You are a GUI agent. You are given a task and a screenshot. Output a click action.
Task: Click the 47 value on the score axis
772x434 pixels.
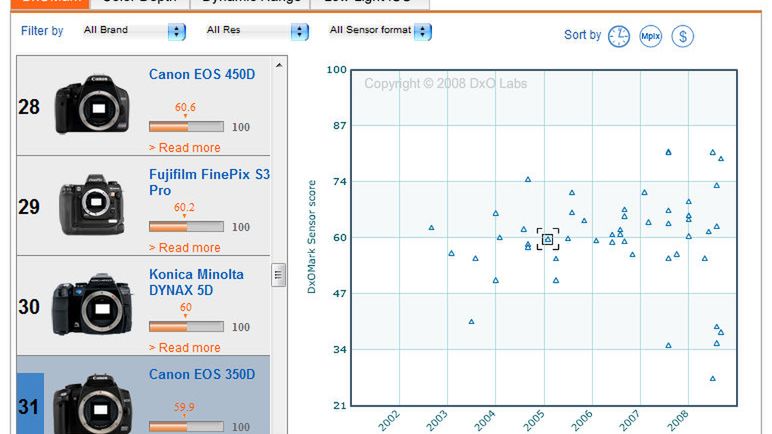point(340,294)
